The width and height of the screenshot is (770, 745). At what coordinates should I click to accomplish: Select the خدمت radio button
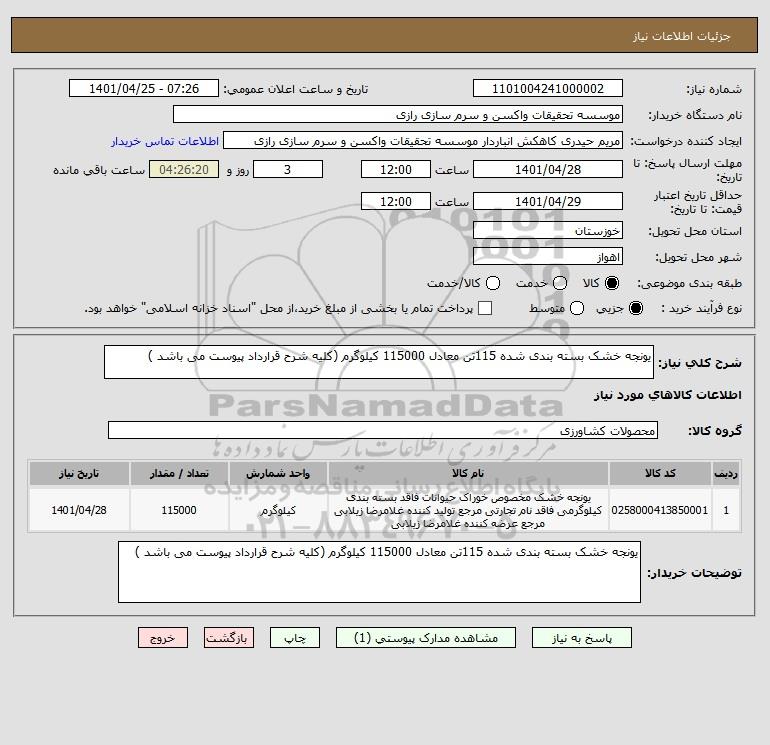560,283
